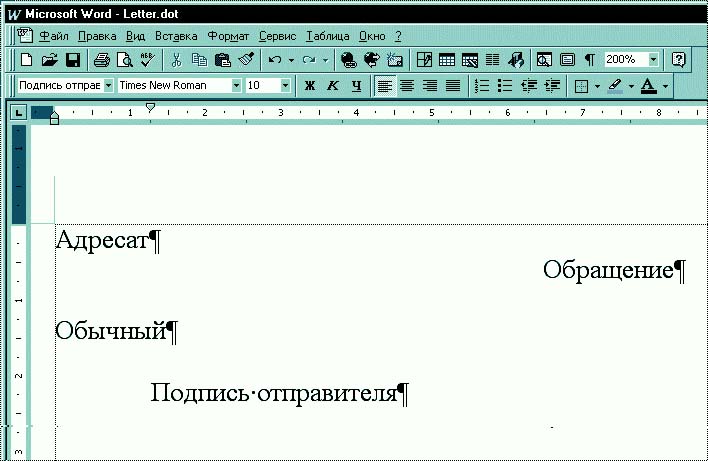
Task: Expand the Times New Roman font list
Action: [x=237, y=86]
